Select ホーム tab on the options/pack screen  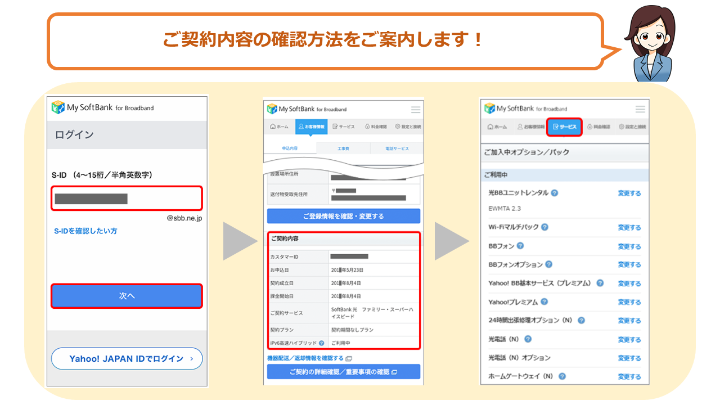[497, 127]
